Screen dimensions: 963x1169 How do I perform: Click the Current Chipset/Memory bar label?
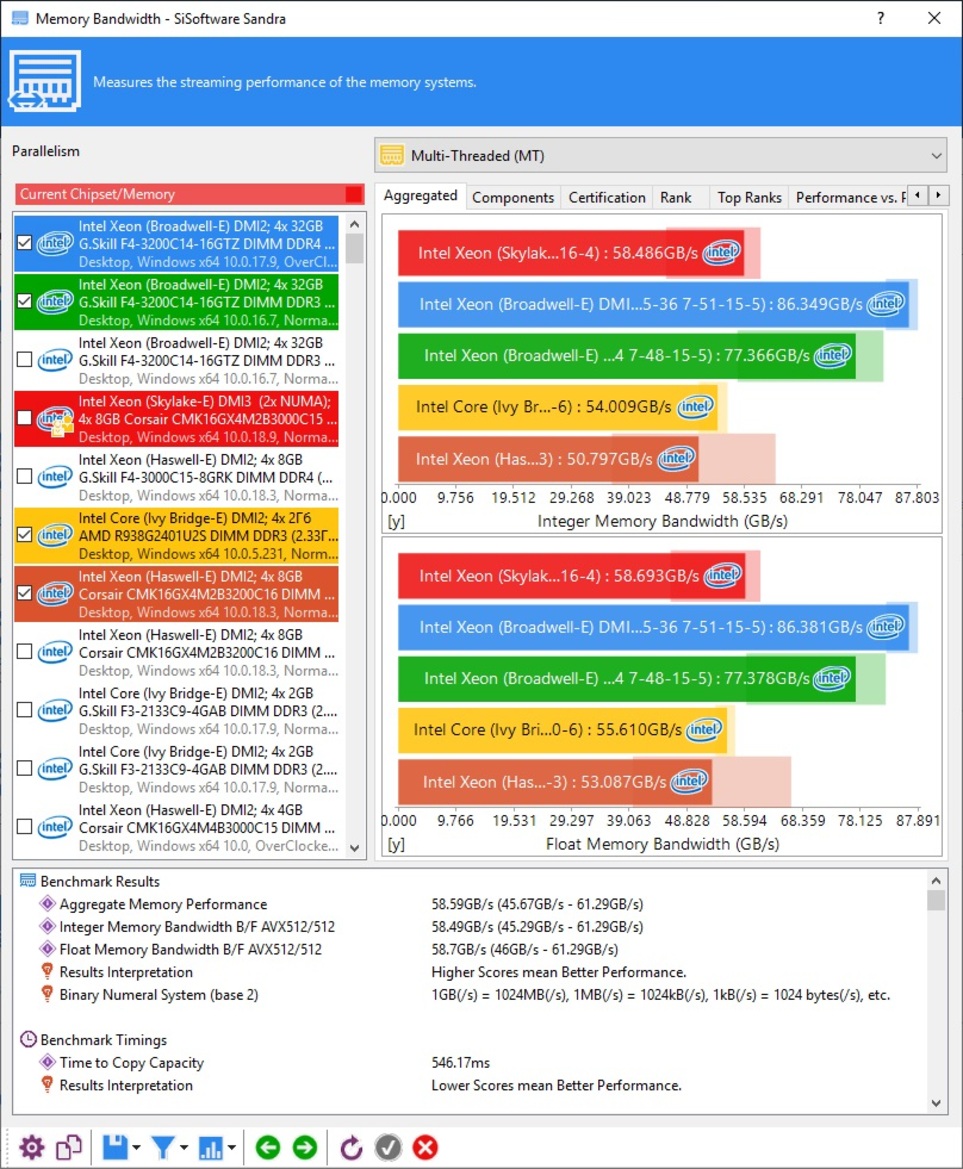coord(98,194)
